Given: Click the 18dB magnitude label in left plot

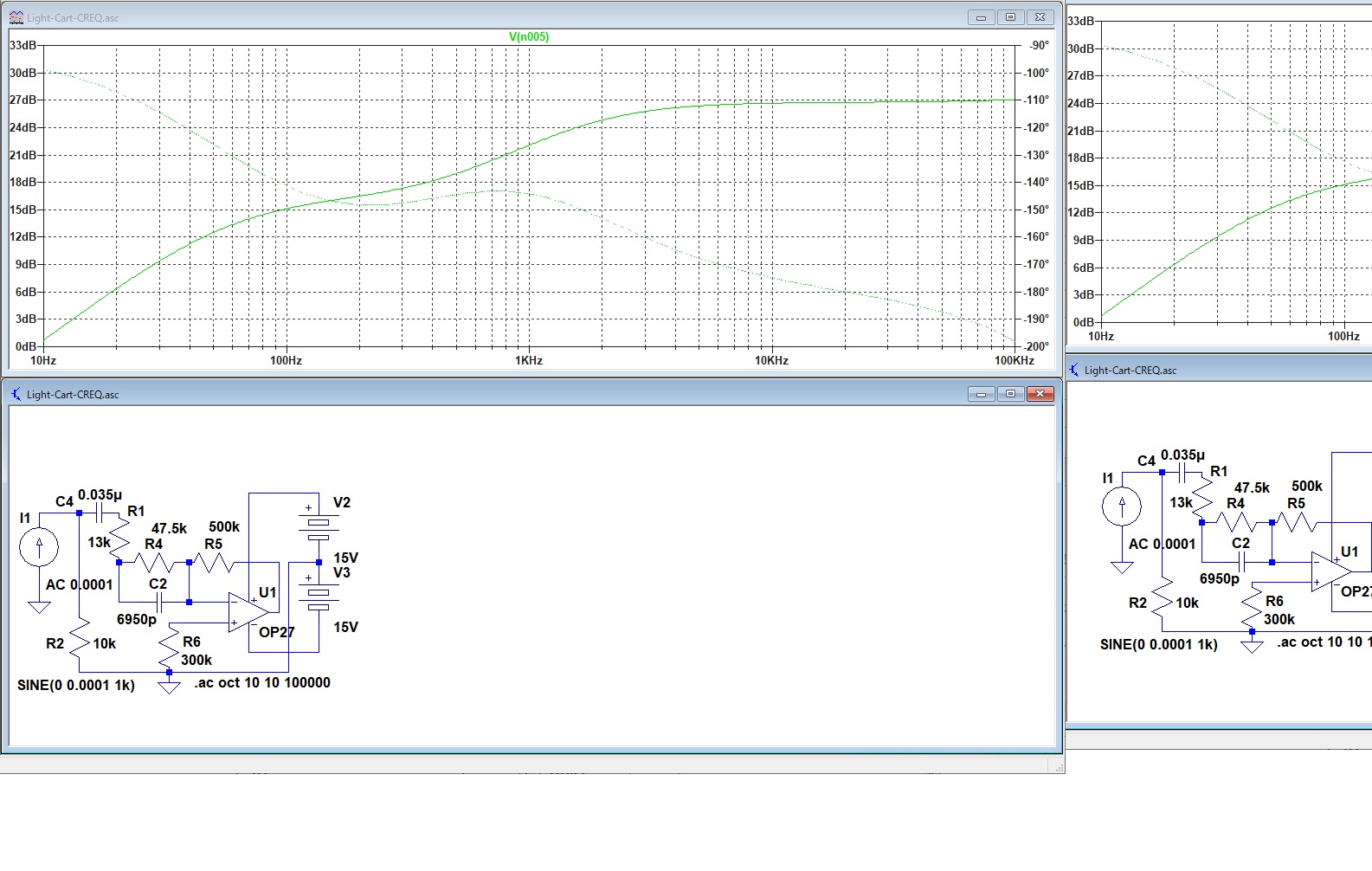Looking at the screenshot, I should pyautogui.click(x=23, y=183).
